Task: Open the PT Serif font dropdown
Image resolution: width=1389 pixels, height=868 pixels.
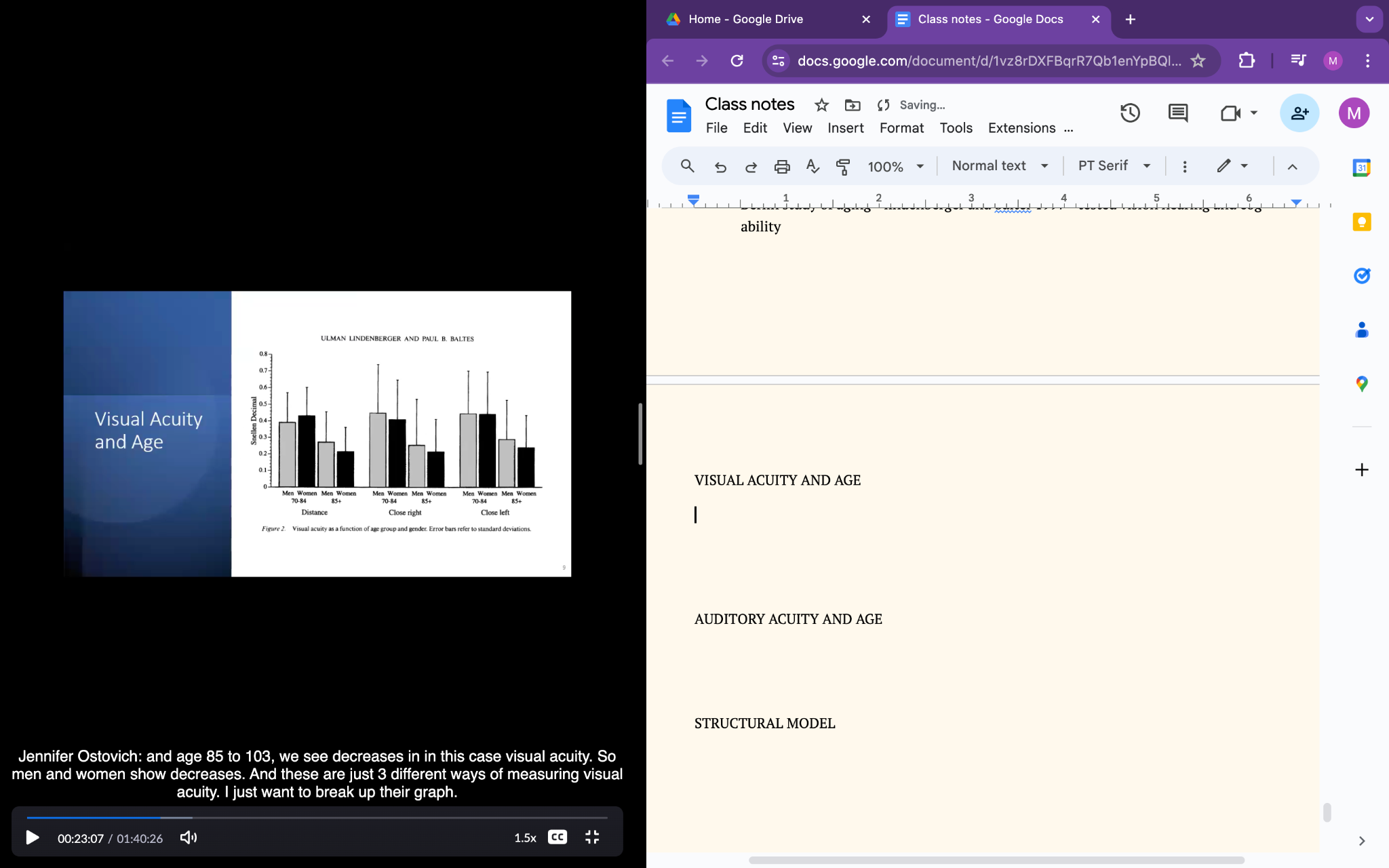Action: [1114, 166]
